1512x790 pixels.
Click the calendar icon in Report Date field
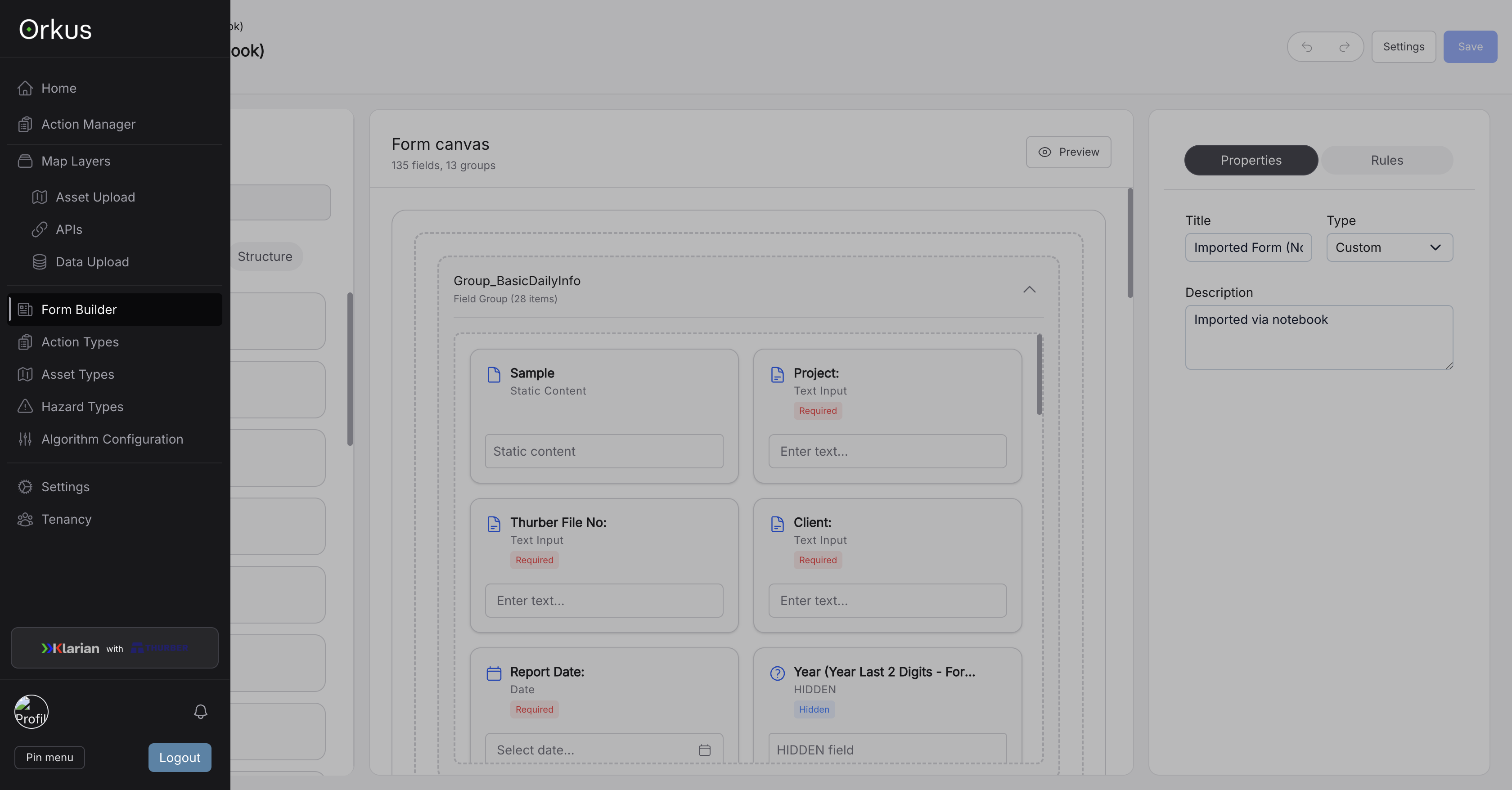point(704,750)
